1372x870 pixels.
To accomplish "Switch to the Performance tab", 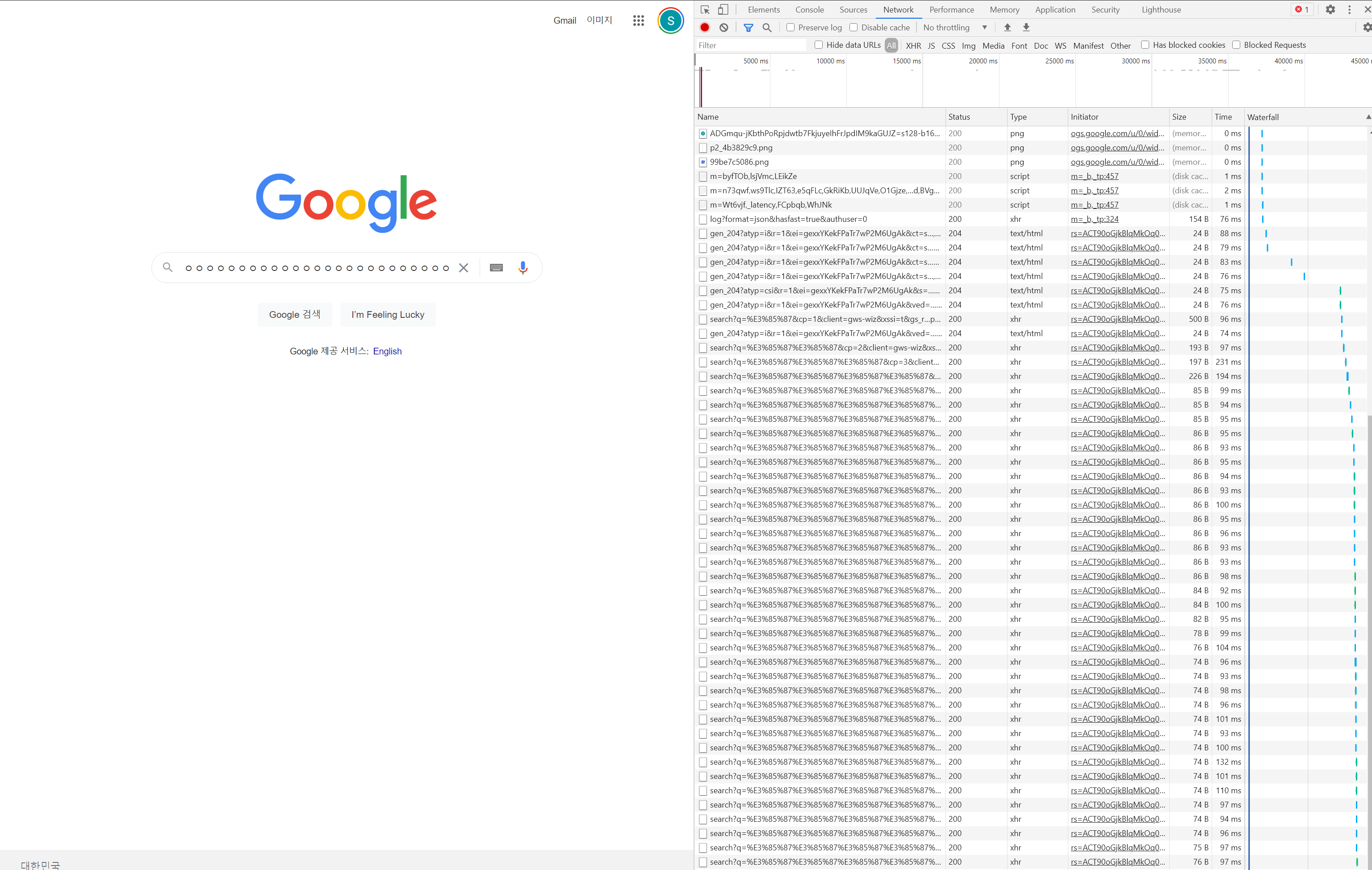I will click(x=951, y=10).
